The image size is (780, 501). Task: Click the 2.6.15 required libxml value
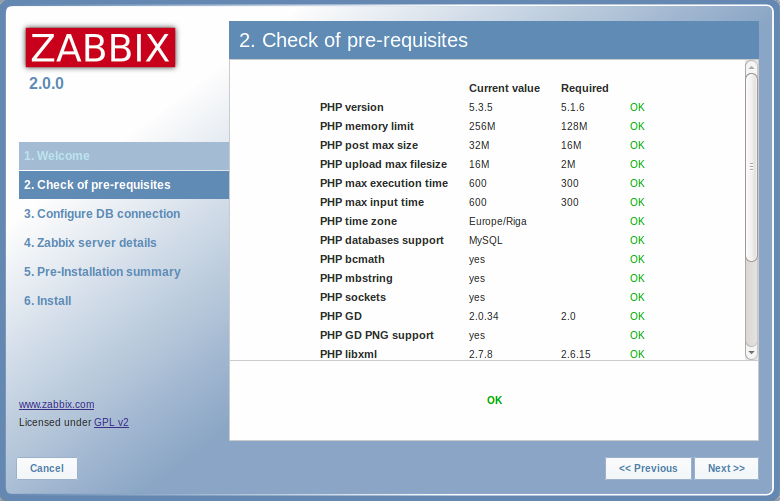pyautogui.click(x=576, y=354)
